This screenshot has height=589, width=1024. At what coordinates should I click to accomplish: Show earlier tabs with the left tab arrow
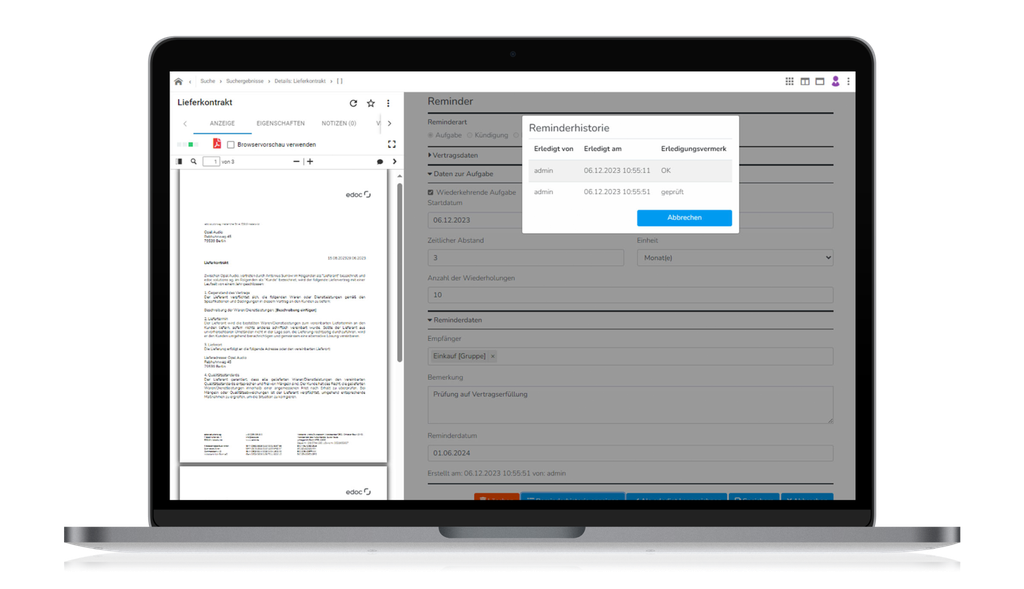pyautogui.click(x=185, y=123)
